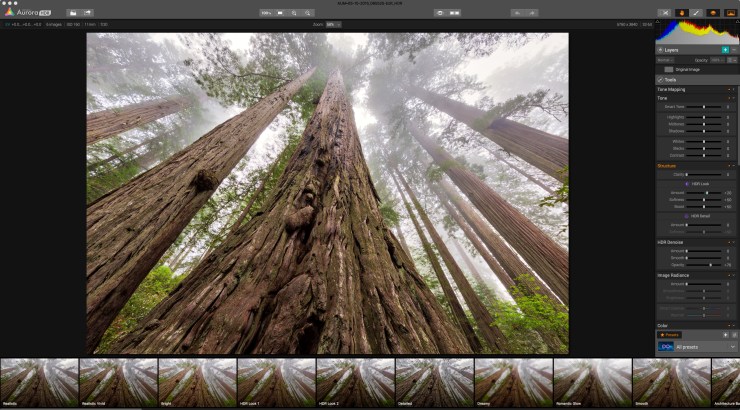Screen dimensions: 740x410
Task: Open a new image with folder icon
Action: (x=73, y=13)
